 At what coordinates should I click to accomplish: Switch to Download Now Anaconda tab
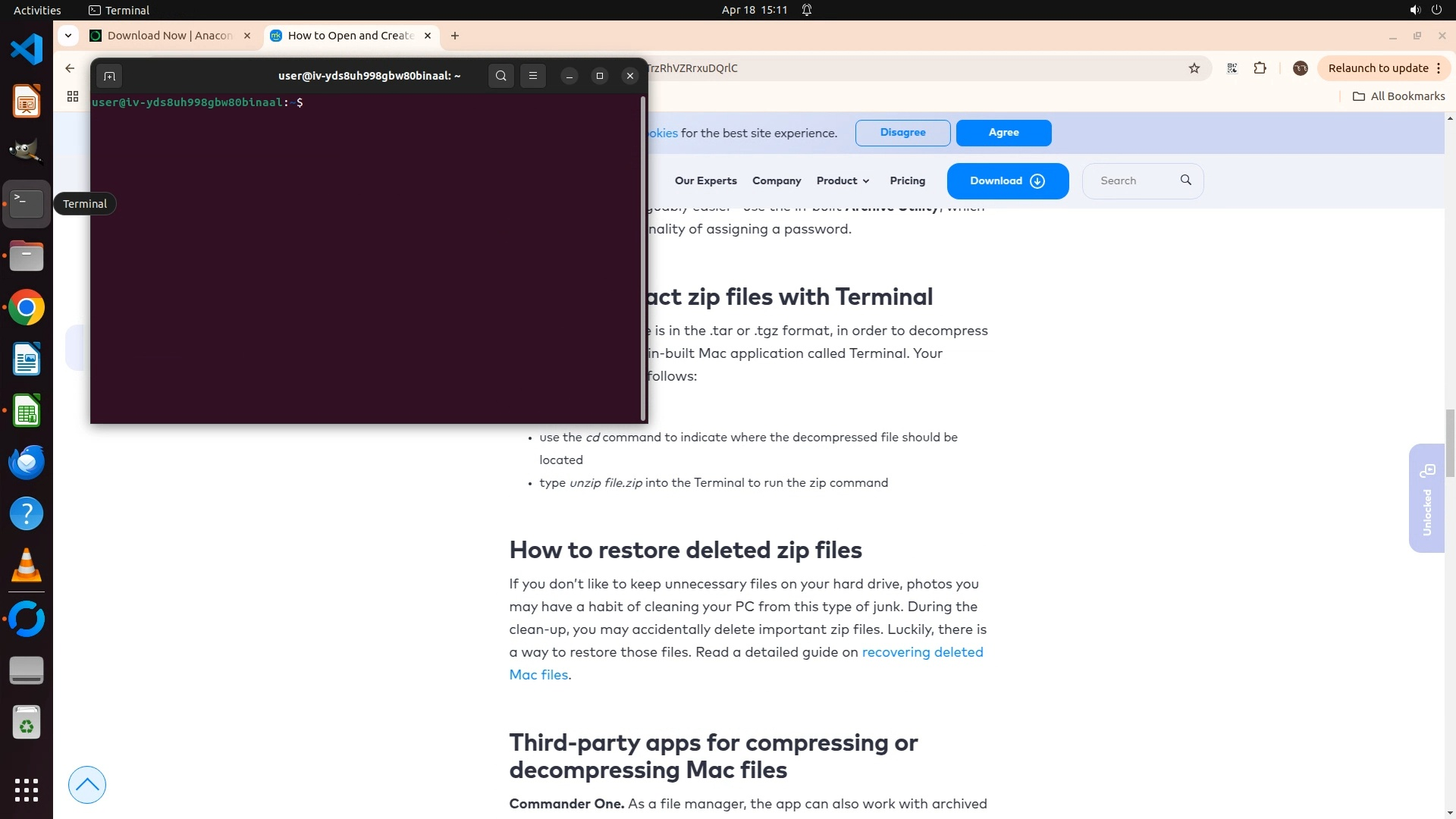click(170, 36)
